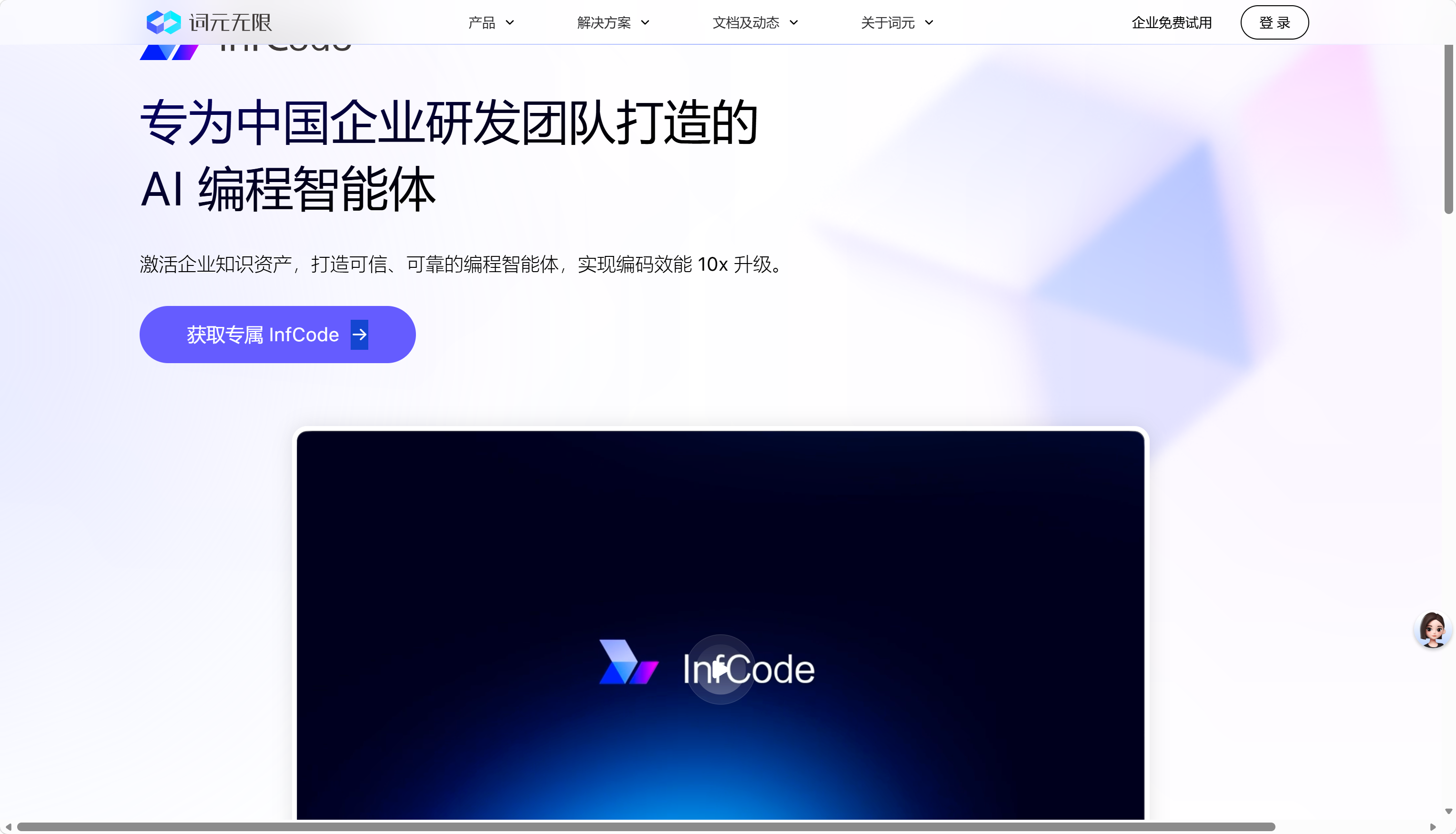The width and height of the screenshot is (1456, 834).
Task: Click the 企业免费试用 link
Action: [1172, 23]
